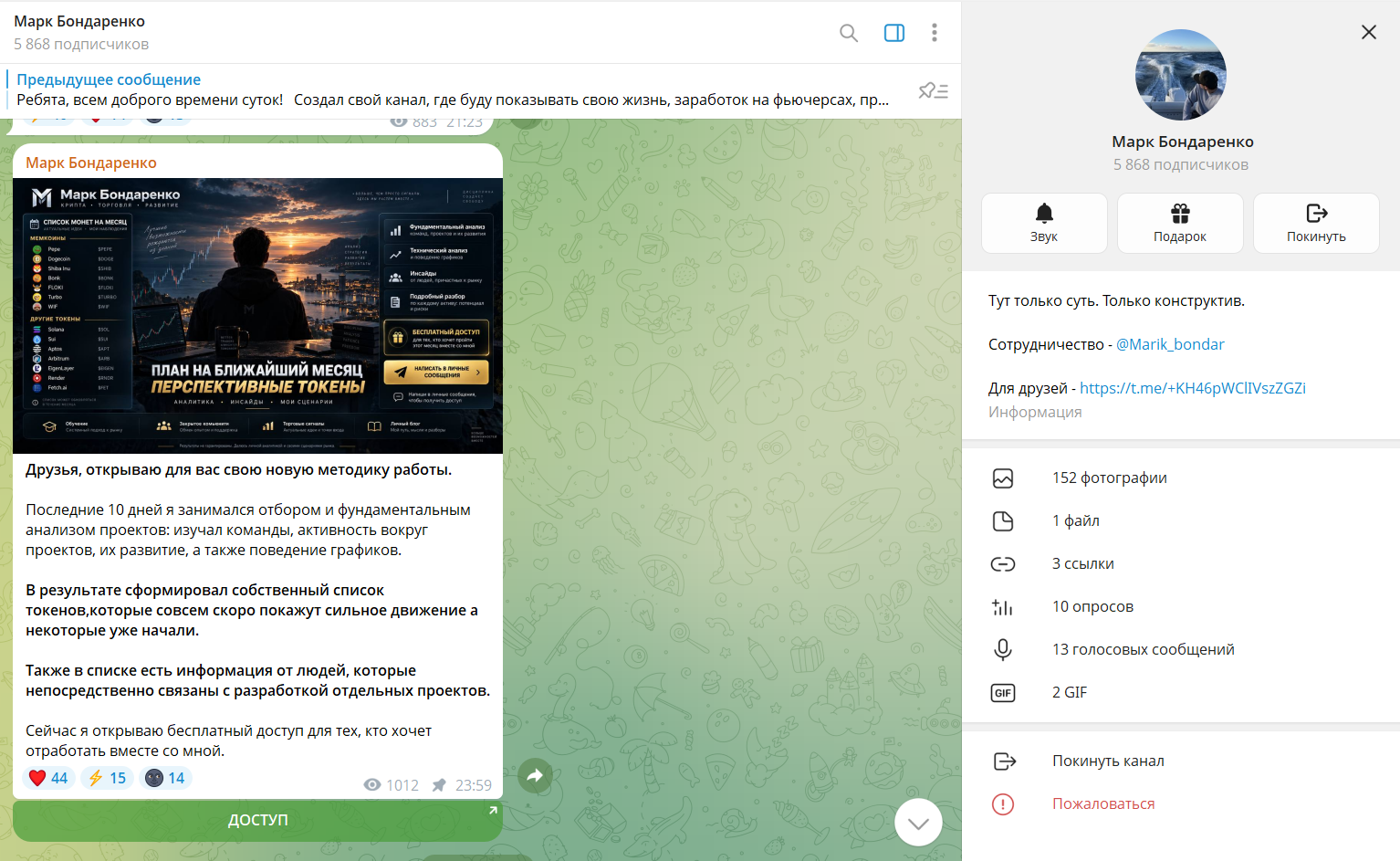The image size is (1400, 861).
Task: Click the line 'Друзья, открываю для вас свою новую методику работы.'
Action: (x=239, y=469)
